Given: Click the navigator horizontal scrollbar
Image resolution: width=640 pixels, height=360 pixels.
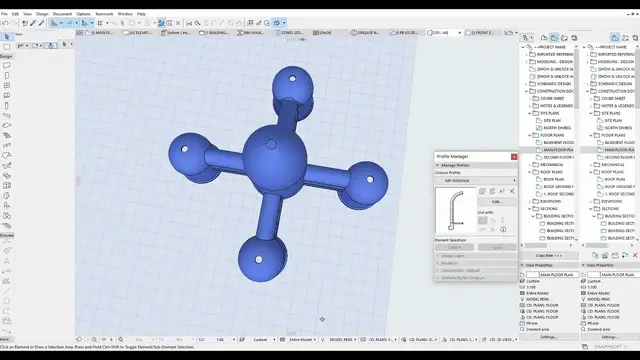Looking at the screenshot, I should 547,245.
